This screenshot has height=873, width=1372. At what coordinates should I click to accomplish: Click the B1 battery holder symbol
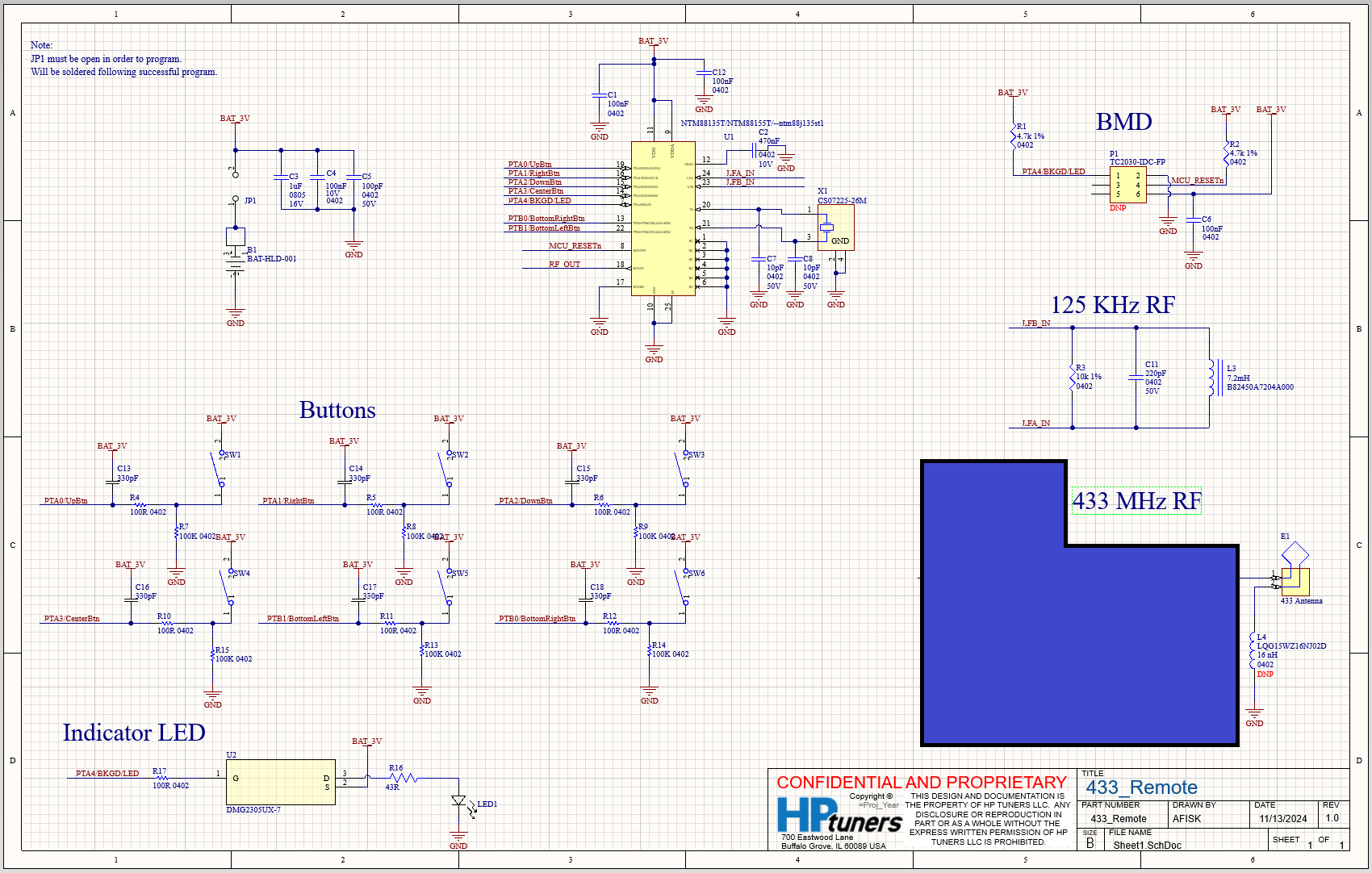(235, 250)
